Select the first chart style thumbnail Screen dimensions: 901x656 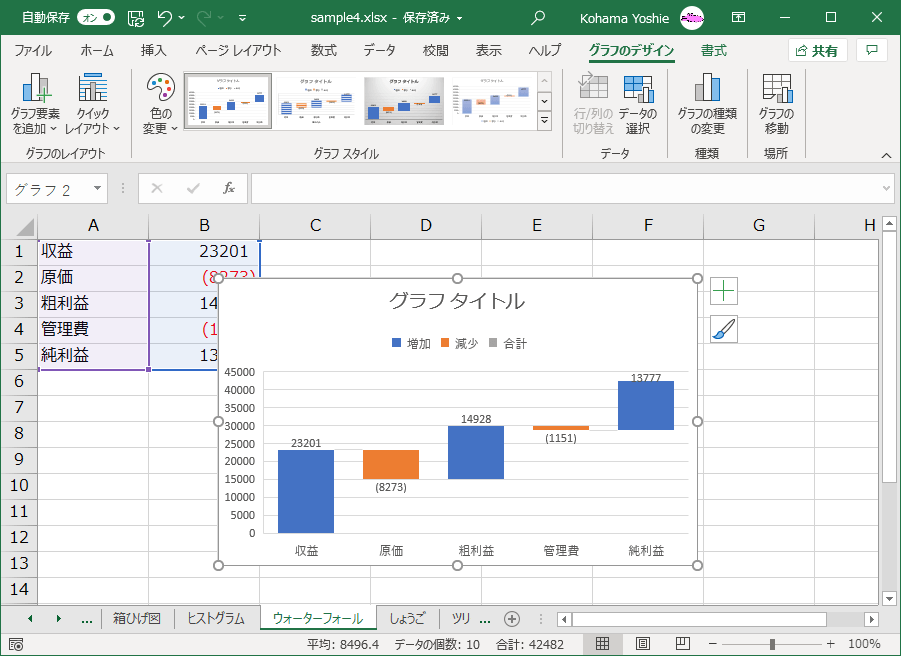click(x=228, y=101)
